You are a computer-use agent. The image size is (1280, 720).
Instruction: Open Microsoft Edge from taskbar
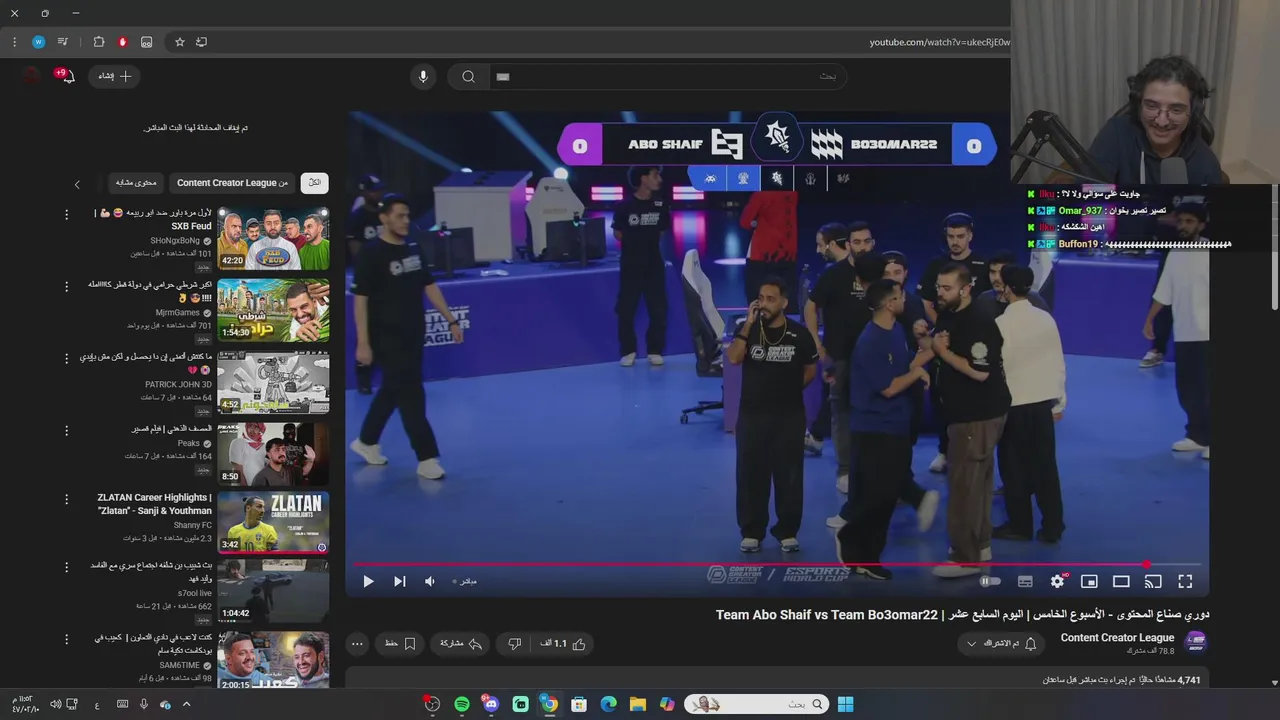point(608,704)
